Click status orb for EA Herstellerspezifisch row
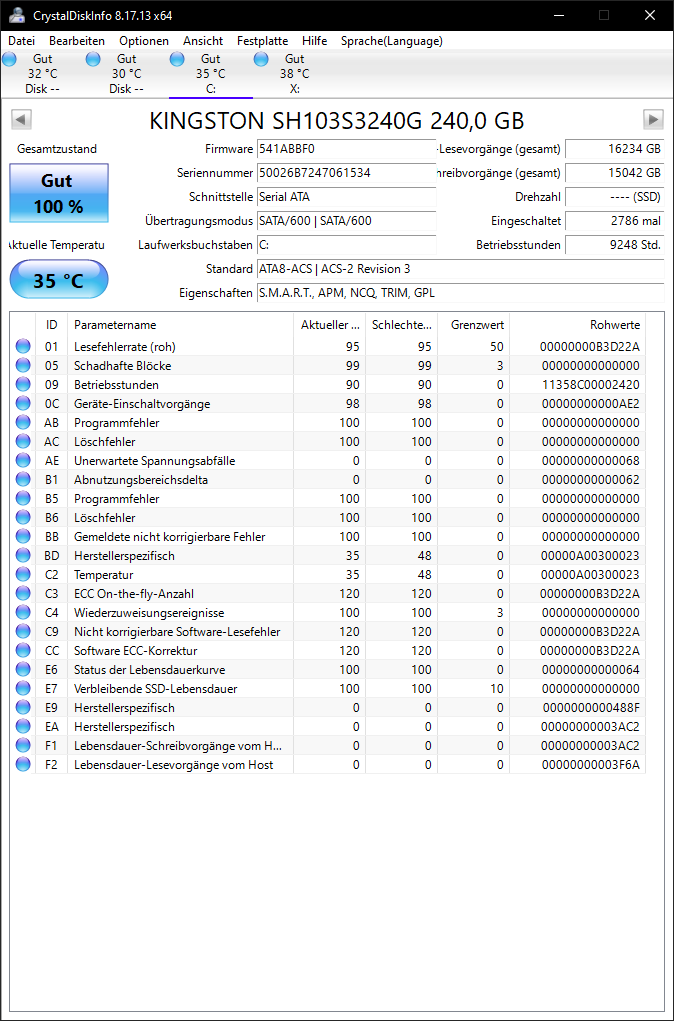The height and width of the screenshot is (1021, 674). pos(23,727)
